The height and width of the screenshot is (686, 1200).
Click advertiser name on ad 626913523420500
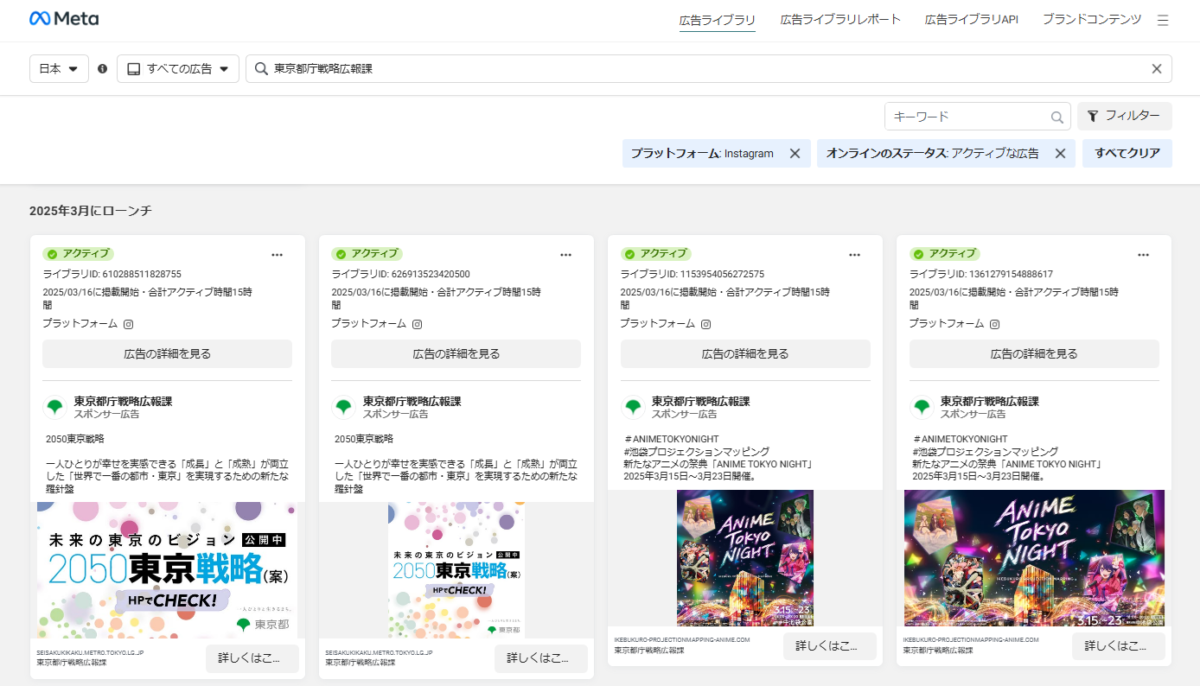click(x=412, y=401)
